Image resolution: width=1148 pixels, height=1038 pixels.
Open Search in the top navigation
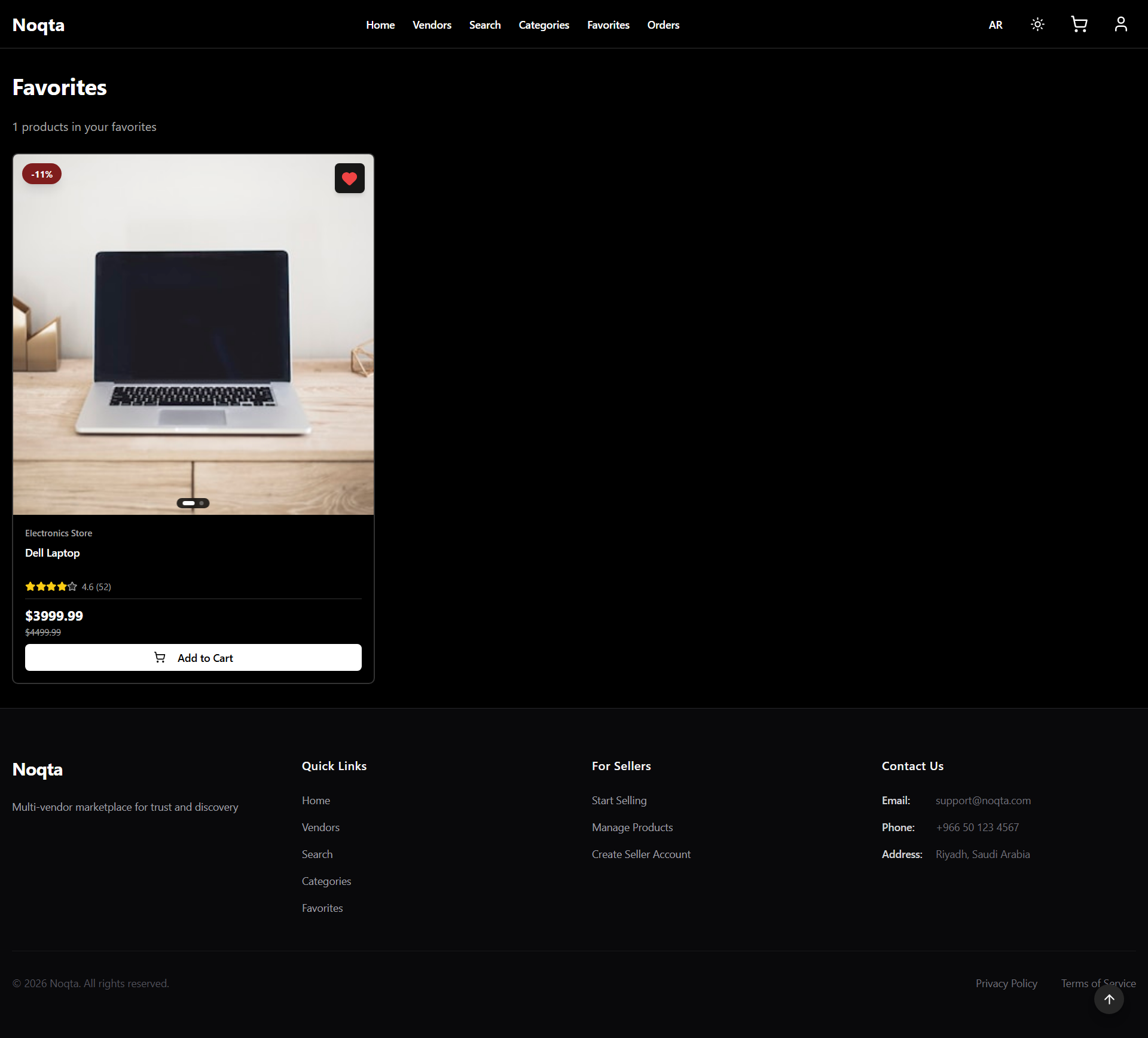(485, 25)
